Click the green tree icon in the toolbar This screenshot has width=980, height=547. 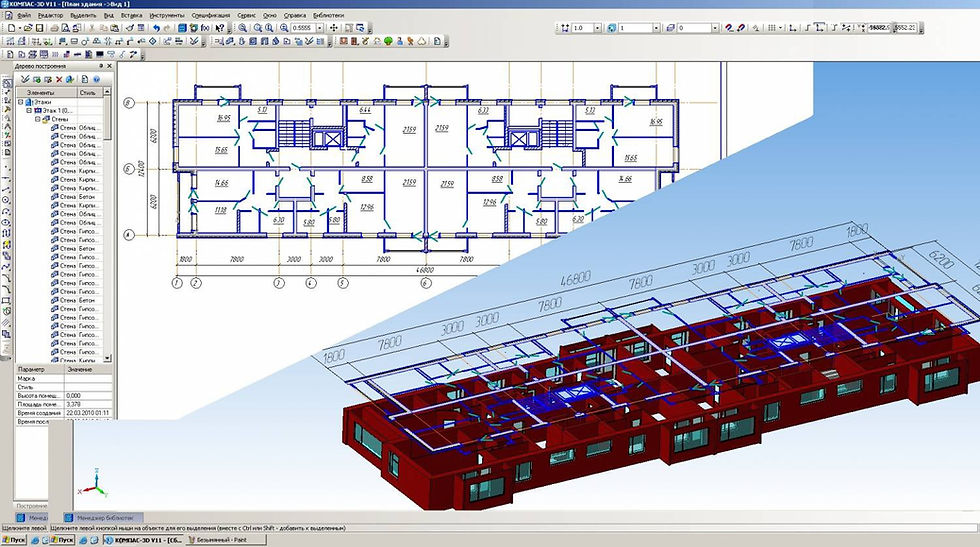(x=386, y=41)
